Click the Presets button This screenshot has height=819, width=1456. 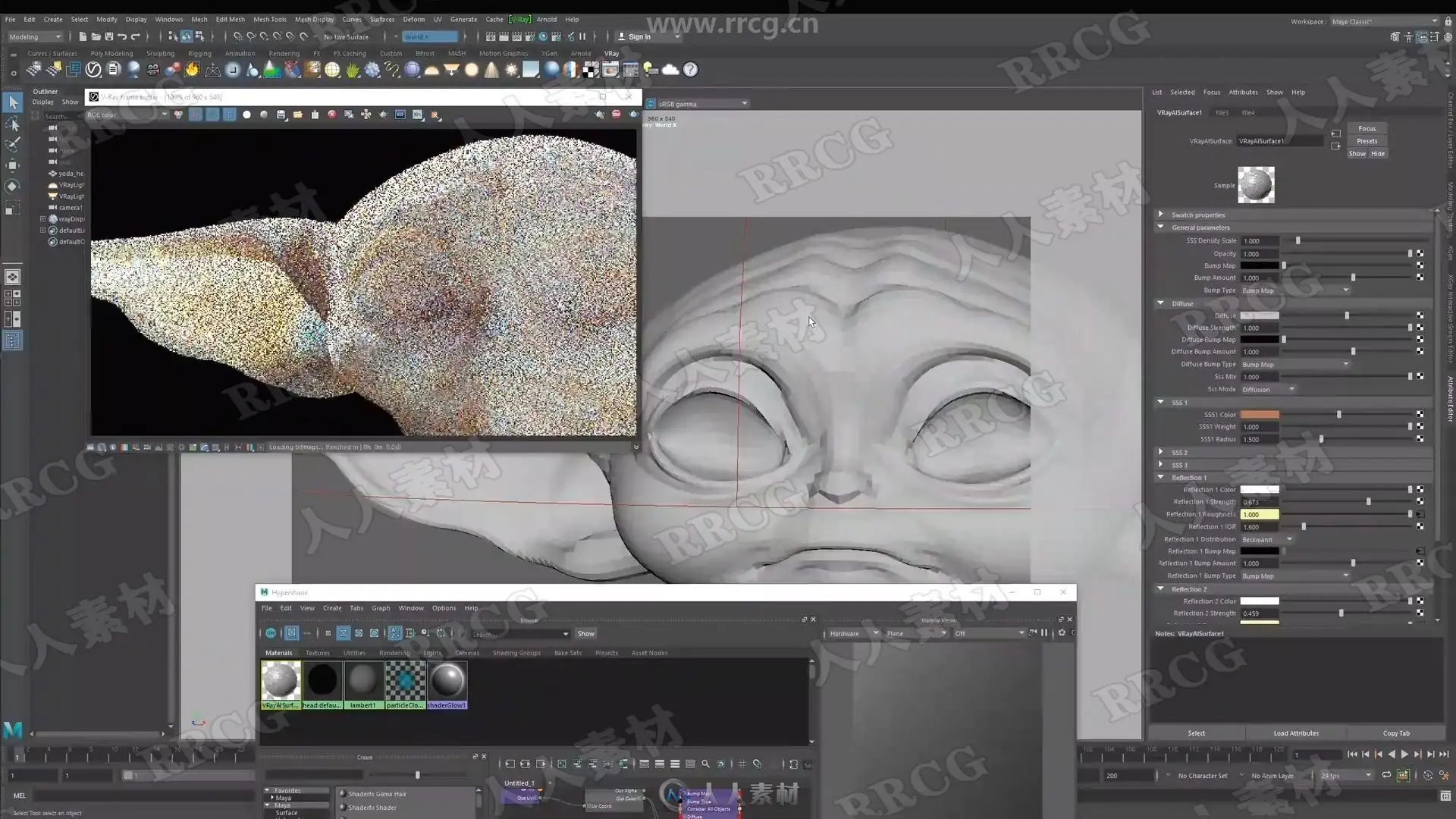[1367, 141]
